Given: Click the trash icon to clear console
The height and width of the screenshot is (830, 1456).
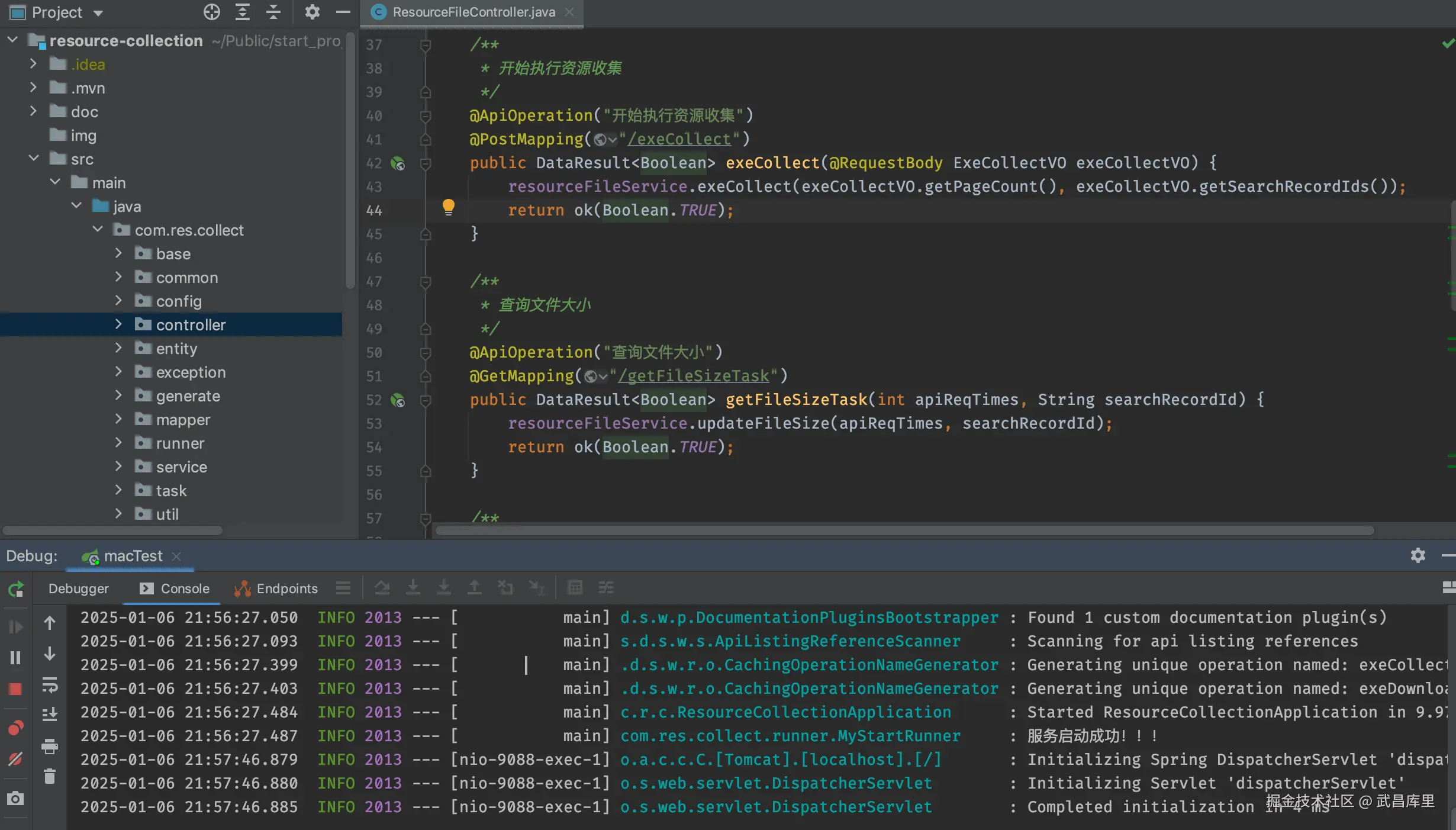Looking at the screenshot, I should pyautogui.click(x=50, y=776).
